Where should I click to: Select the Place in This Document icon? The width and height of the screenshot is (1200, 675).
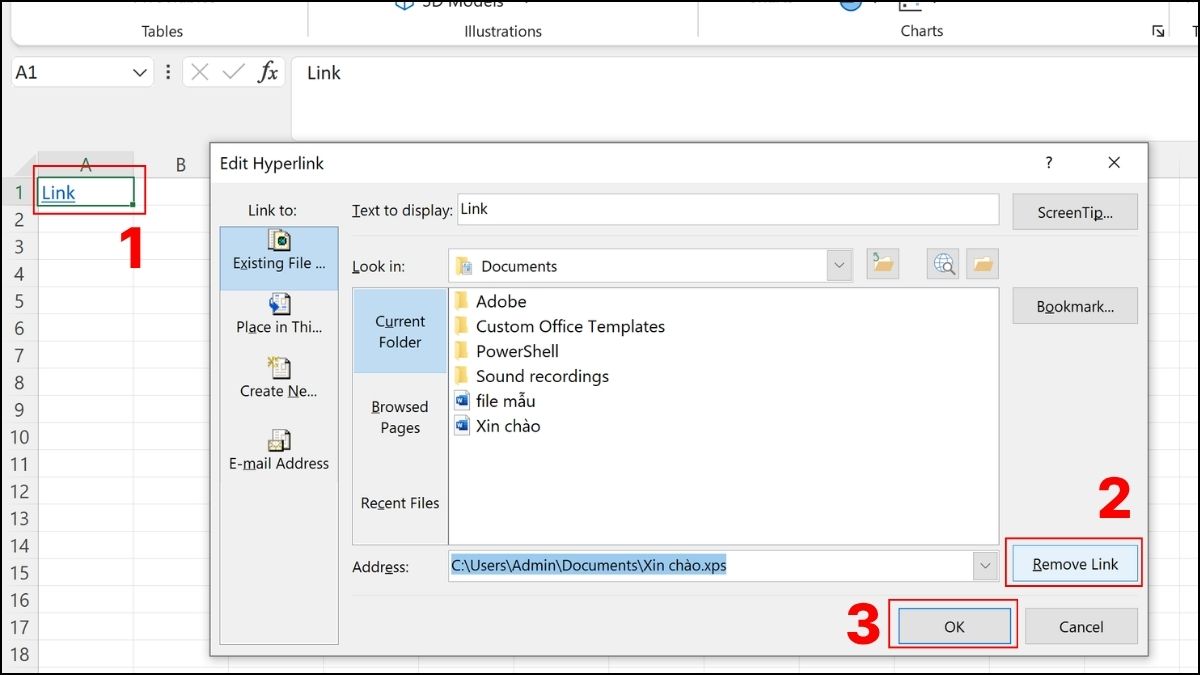[280, 313]
